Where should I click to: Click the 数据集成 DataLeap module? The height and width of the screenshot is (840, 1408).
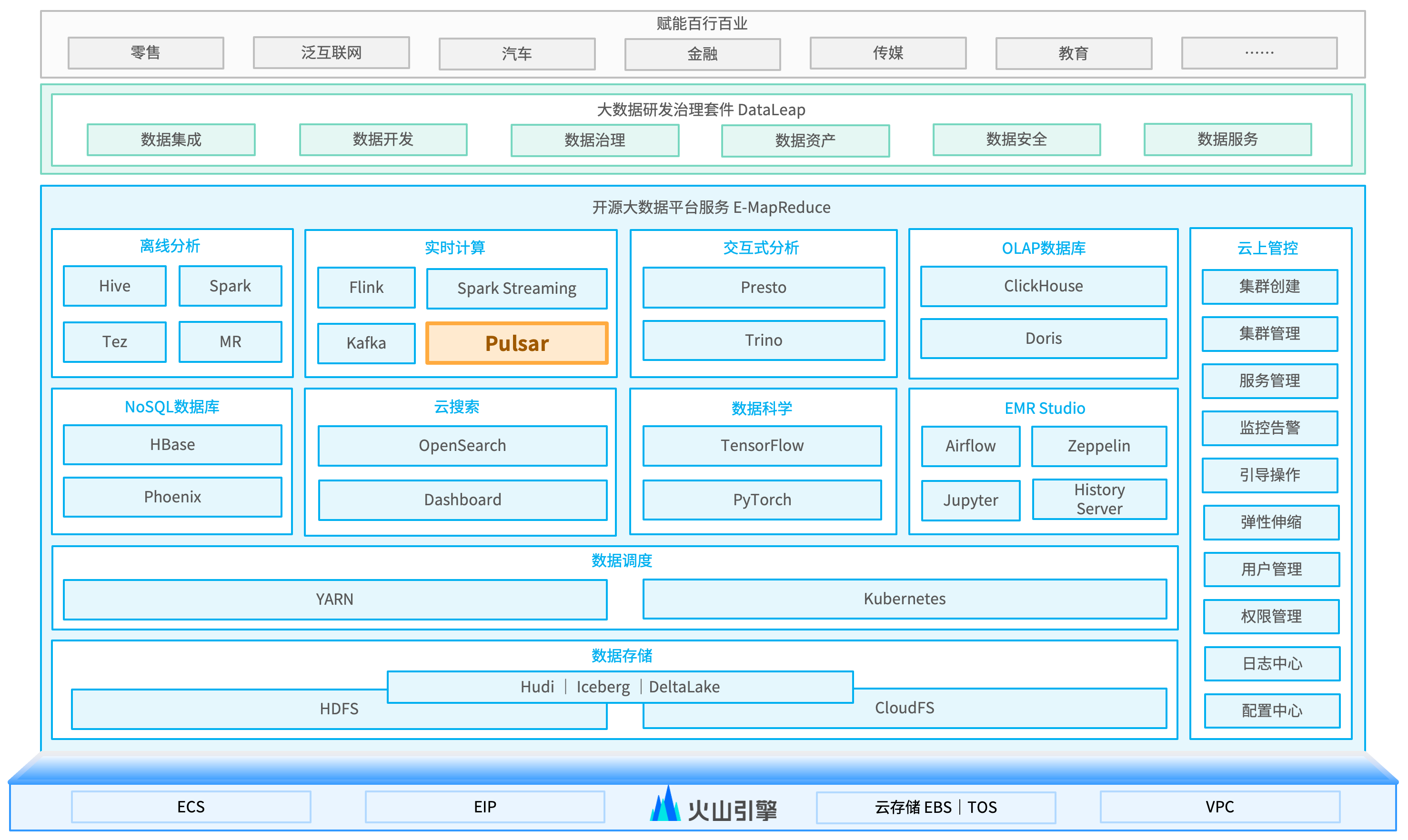tap(171, 139)
